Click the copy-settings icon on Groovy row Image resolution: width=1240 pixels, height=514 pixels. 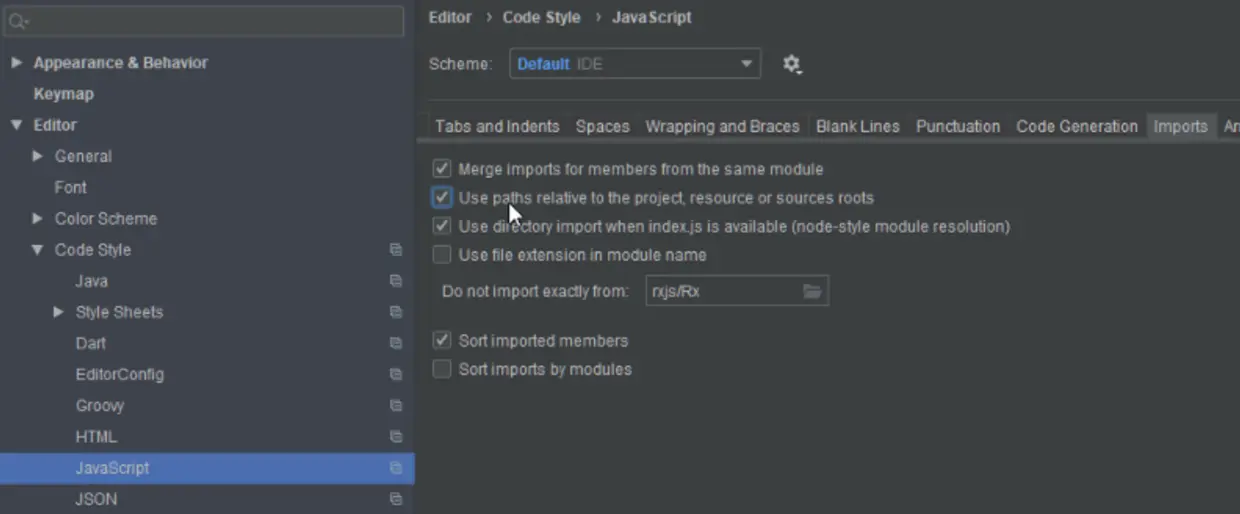point(396,406)
